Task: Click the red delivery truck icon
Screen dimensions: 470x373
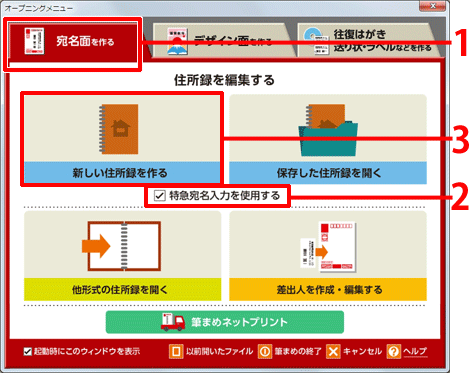Action: click(173, 322)
